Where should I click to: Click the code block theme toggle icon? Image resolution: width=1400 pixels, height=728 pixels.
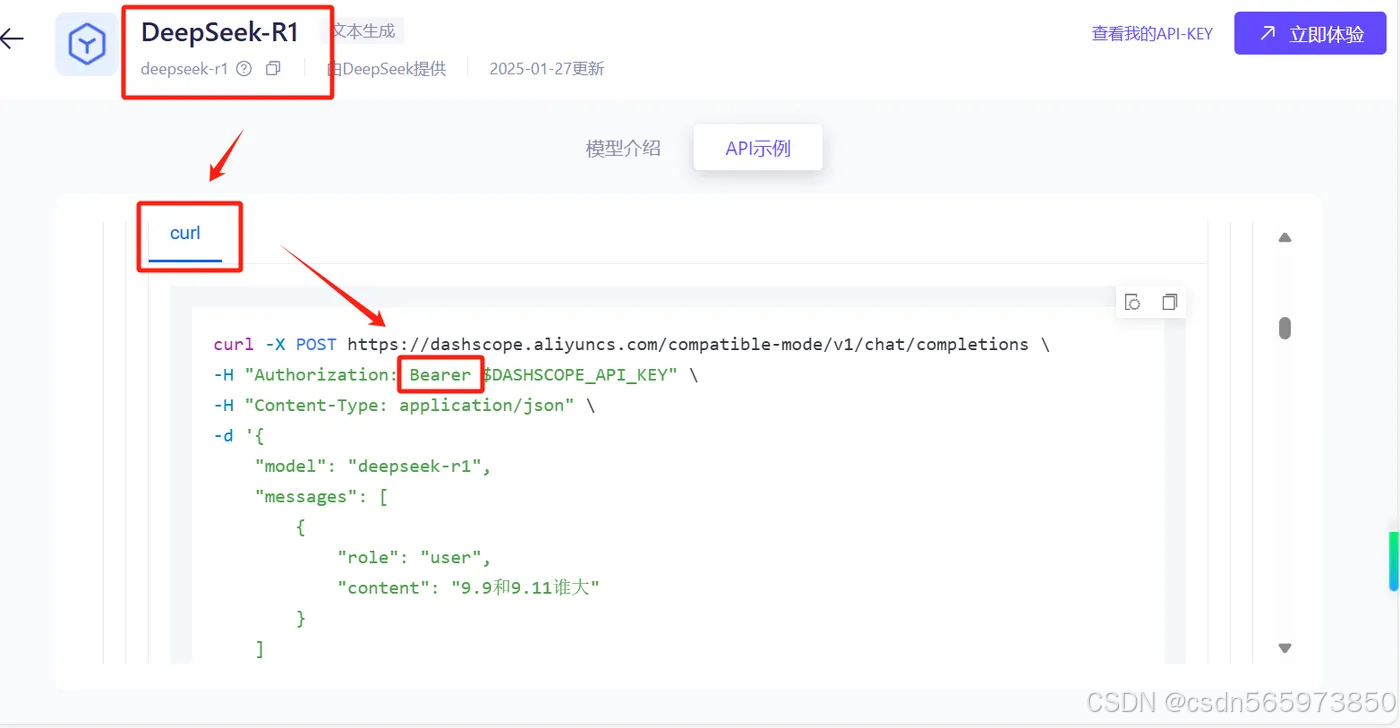point(1133,302)
